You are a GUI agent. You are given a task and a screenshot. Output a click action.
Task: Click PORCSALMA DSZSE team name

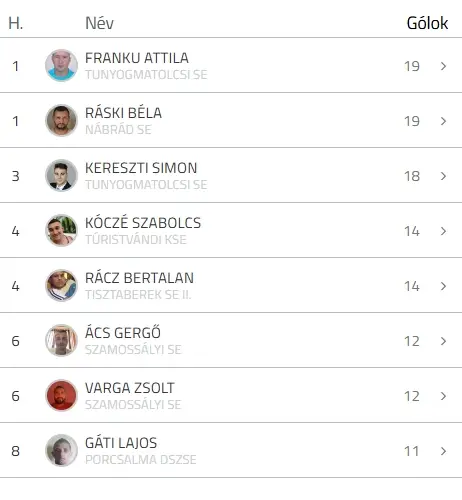[140, 460]
